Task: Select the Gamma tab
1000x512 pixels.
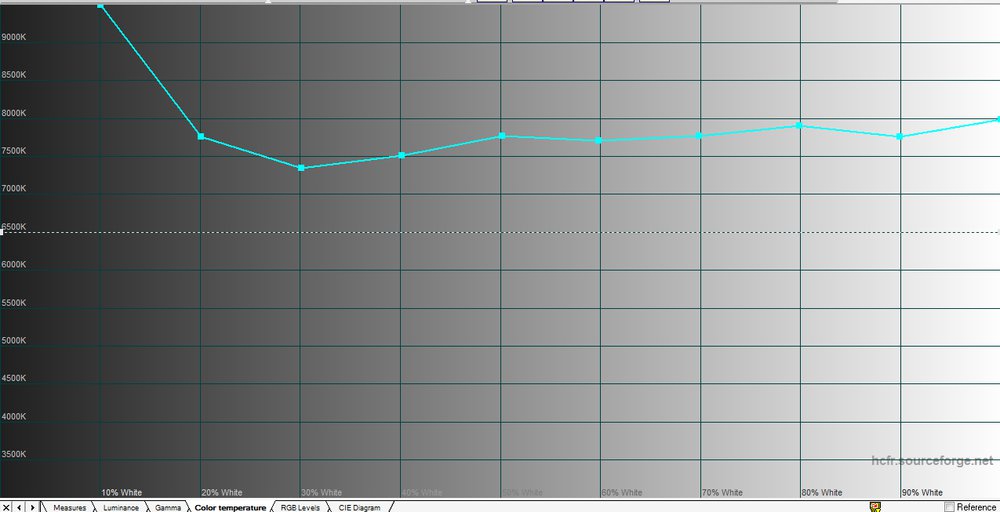Action: coord(168,507)
